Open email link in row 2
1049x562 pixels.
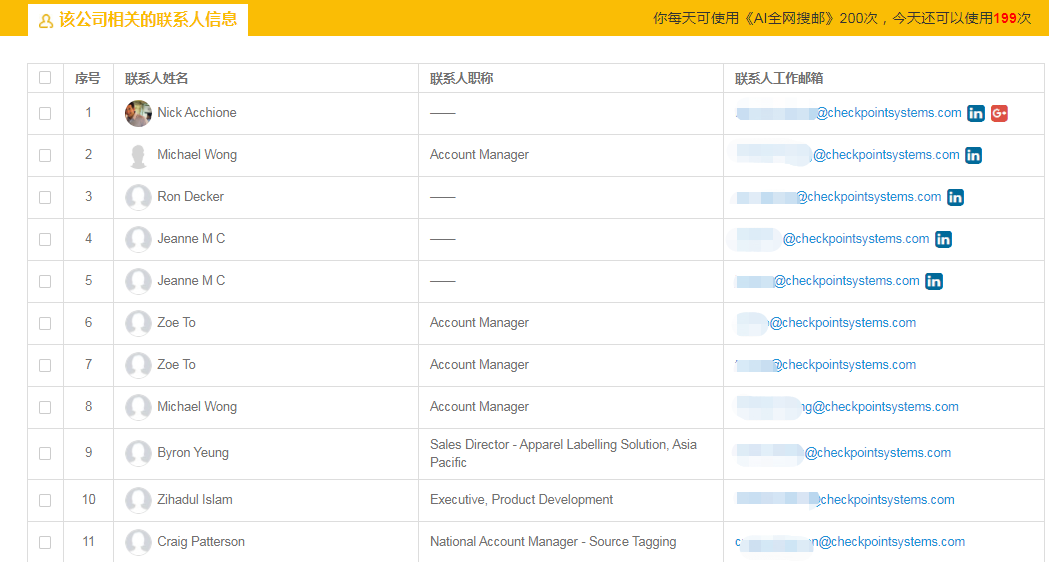(x=847, y=155)
